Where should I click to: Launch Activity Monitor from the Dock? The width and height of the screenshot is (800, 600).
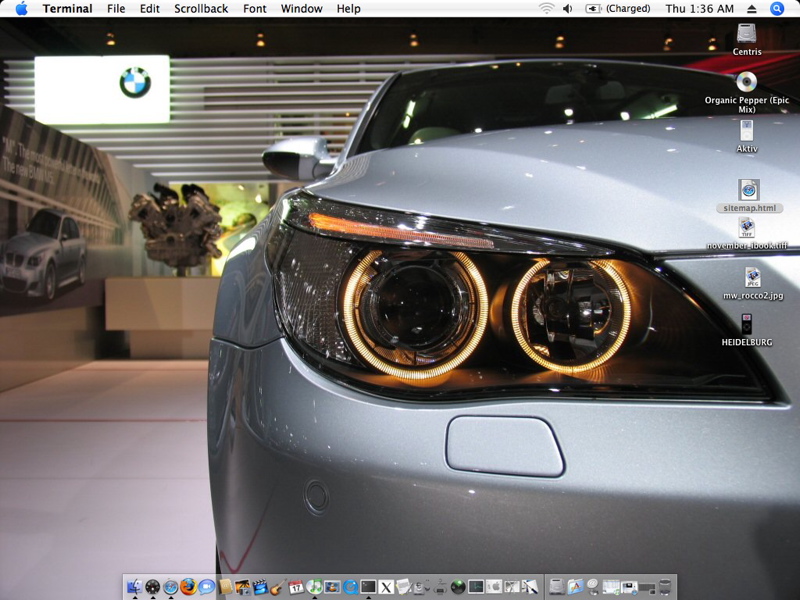(x=476, y=587)
